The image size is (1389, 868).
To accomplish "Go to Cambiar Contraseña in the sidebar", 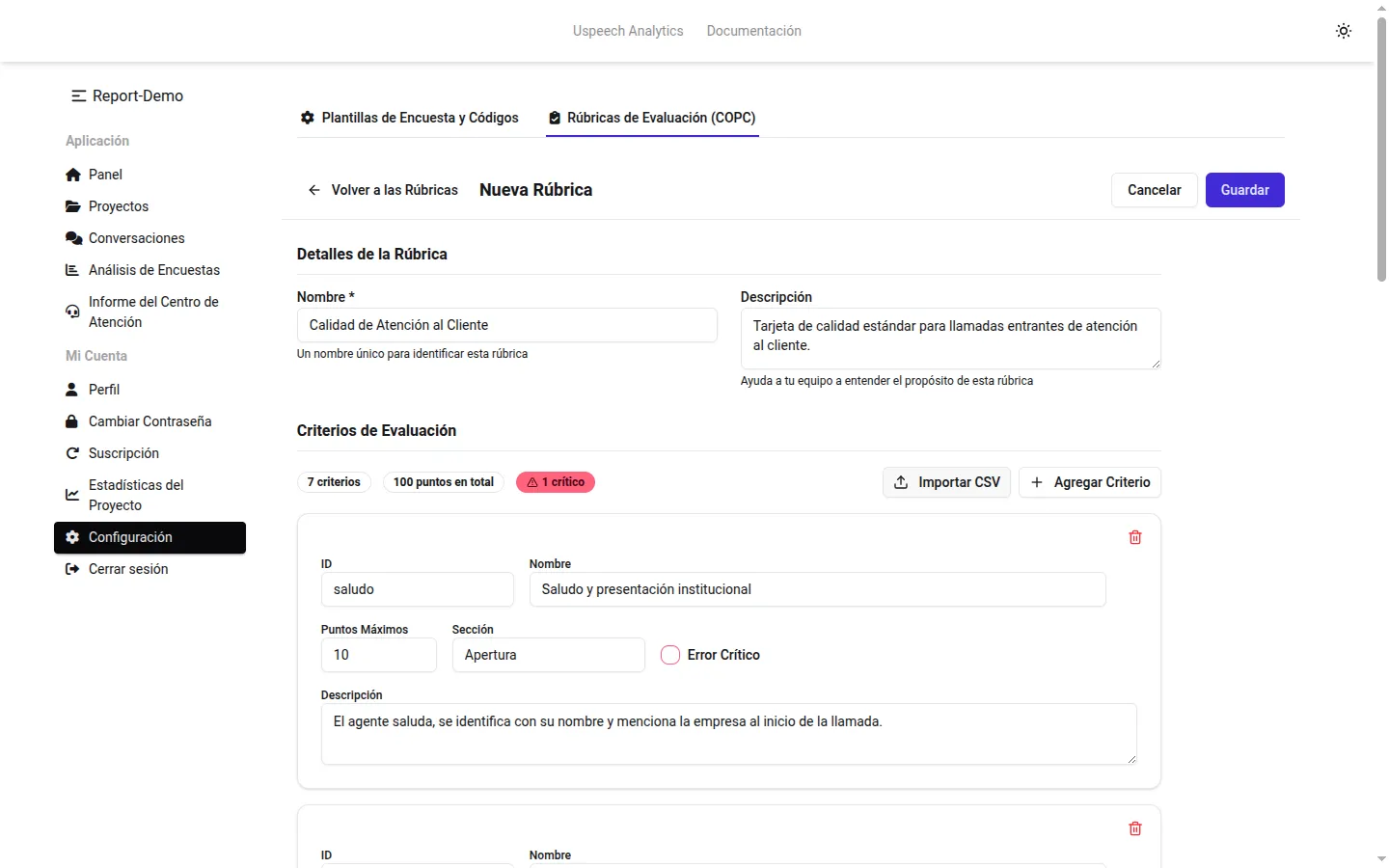I will coord(150,421).
